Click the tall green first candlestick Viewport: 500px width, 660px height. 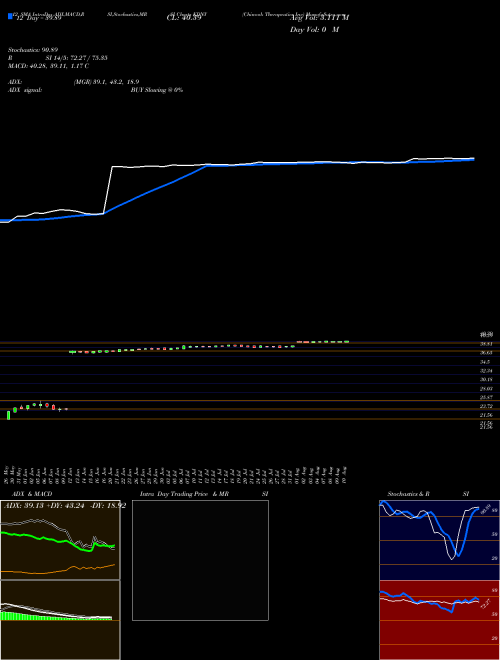(x=8, y=415)
